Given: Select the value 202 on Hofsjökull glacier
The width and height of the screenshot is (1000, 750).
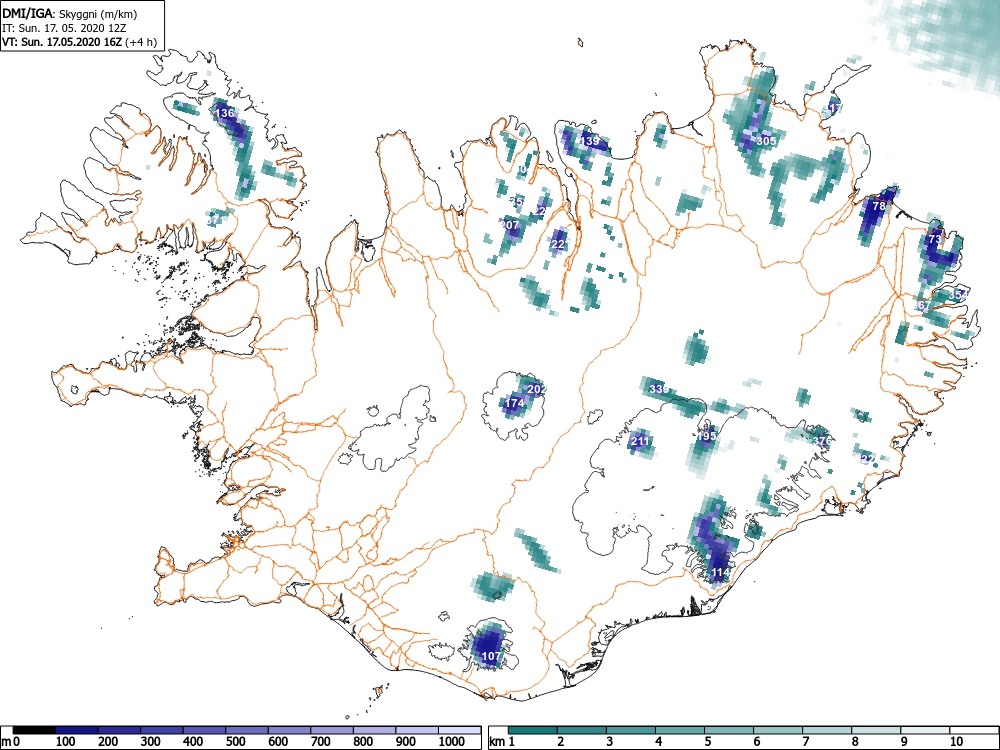Looking at the screenshot, I should pyautogui.click(x=538, y=389).
